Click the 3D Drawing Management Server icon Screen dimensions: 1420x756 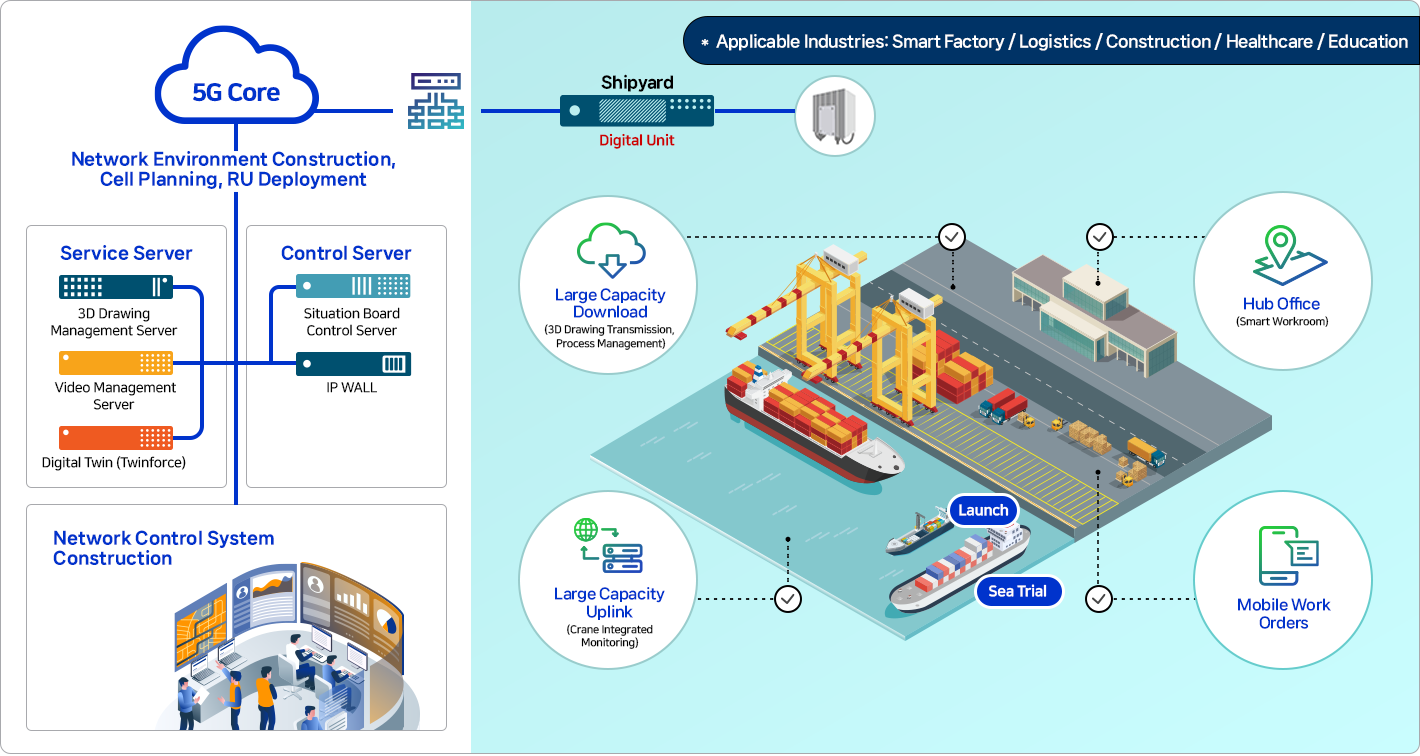[x=116, y=288]
